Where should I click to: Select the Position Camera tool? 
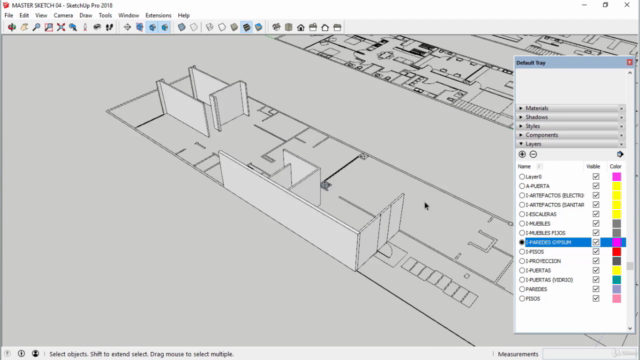coord(85,27)
